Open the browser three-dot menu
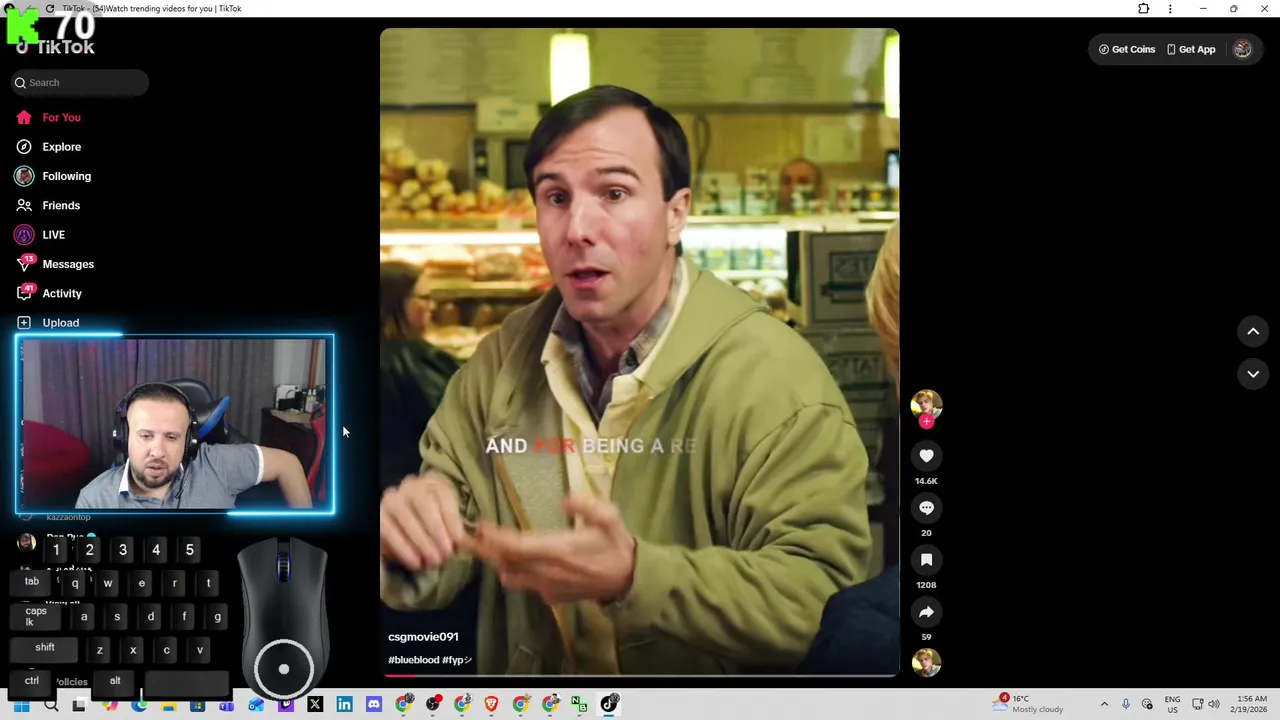 1170,9
